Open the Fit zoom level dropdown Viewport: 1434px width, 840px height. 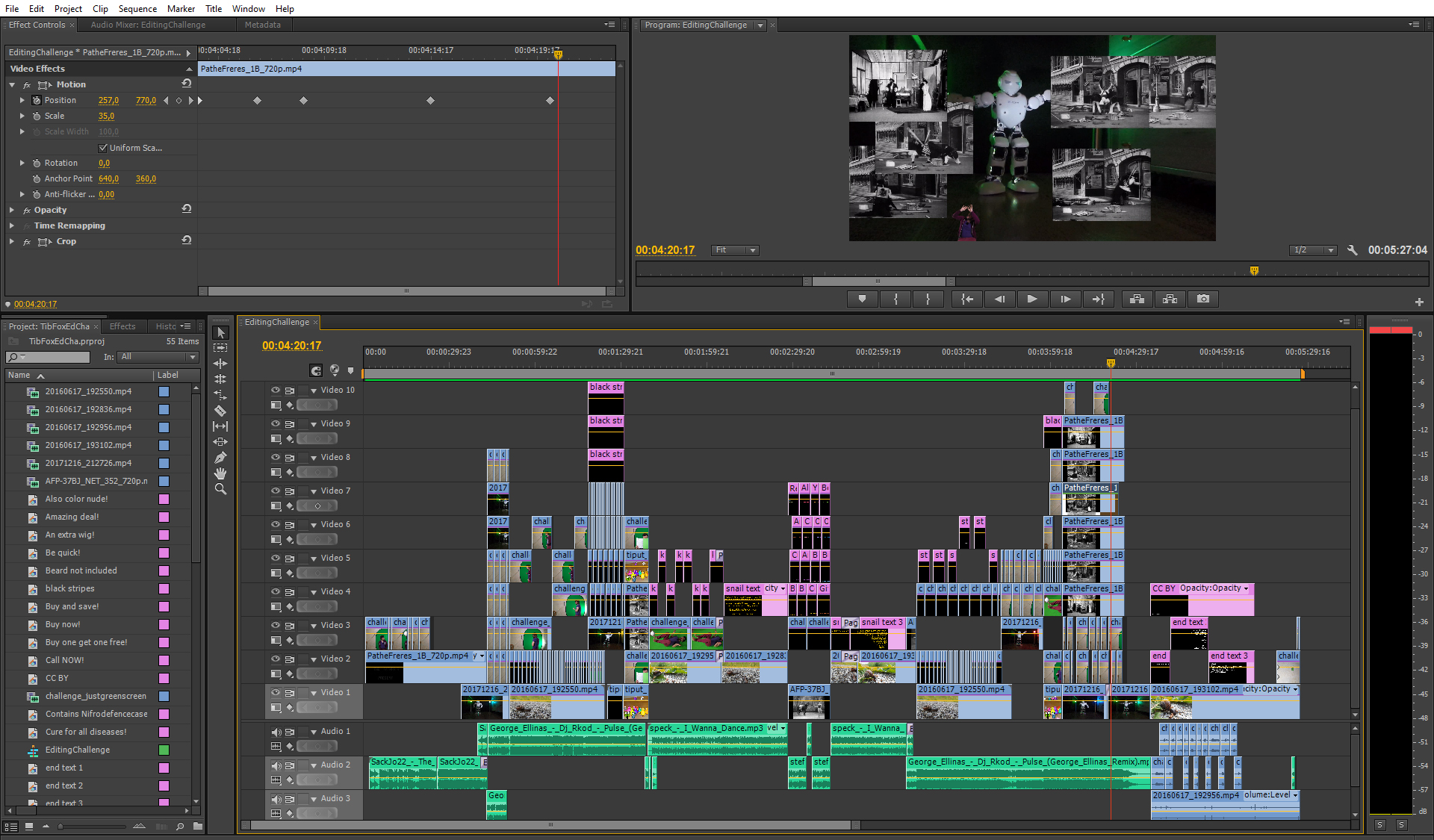click(735, 250)
